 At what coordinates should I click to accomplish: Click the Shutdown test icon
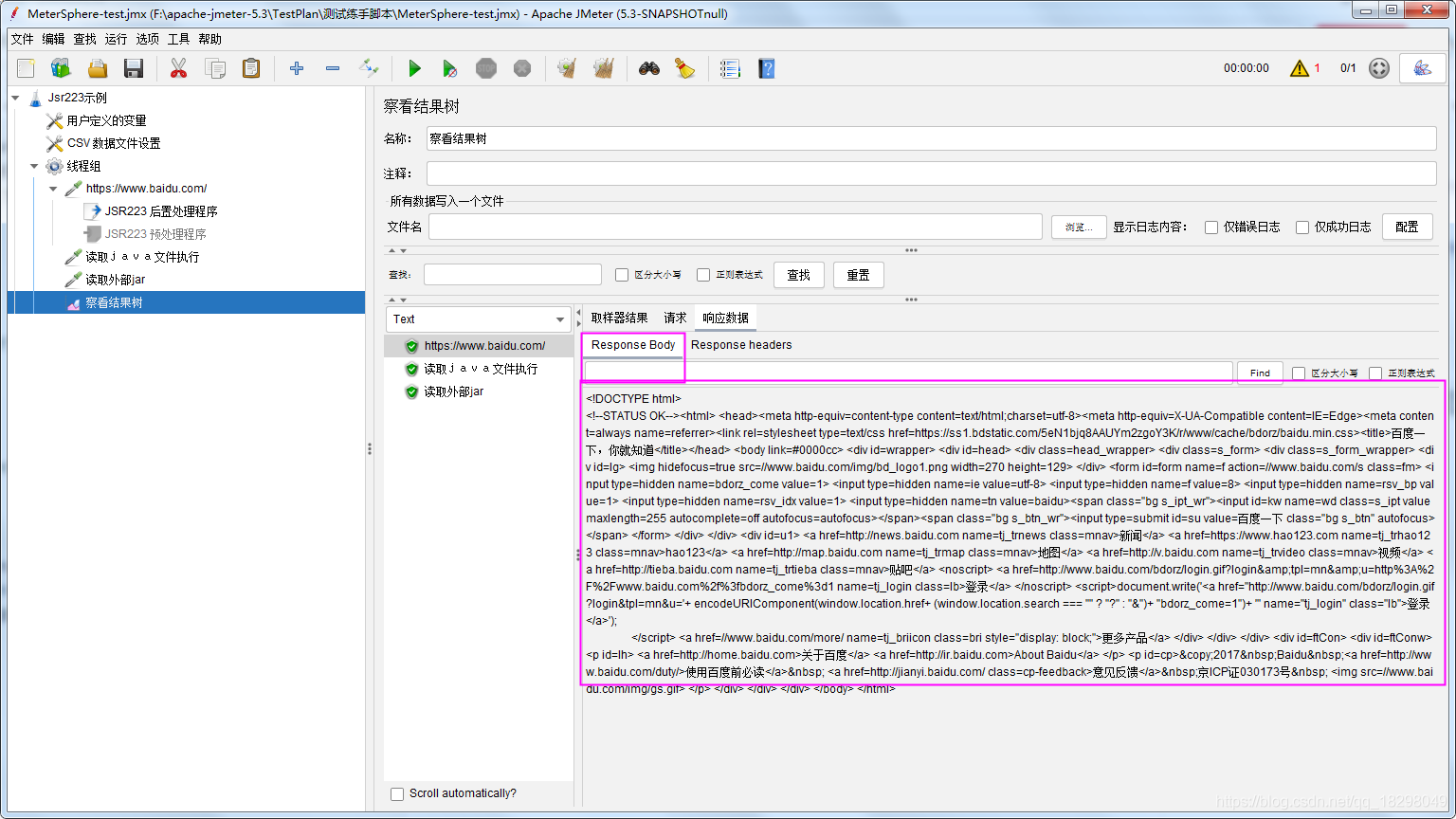tap(522, 68)
